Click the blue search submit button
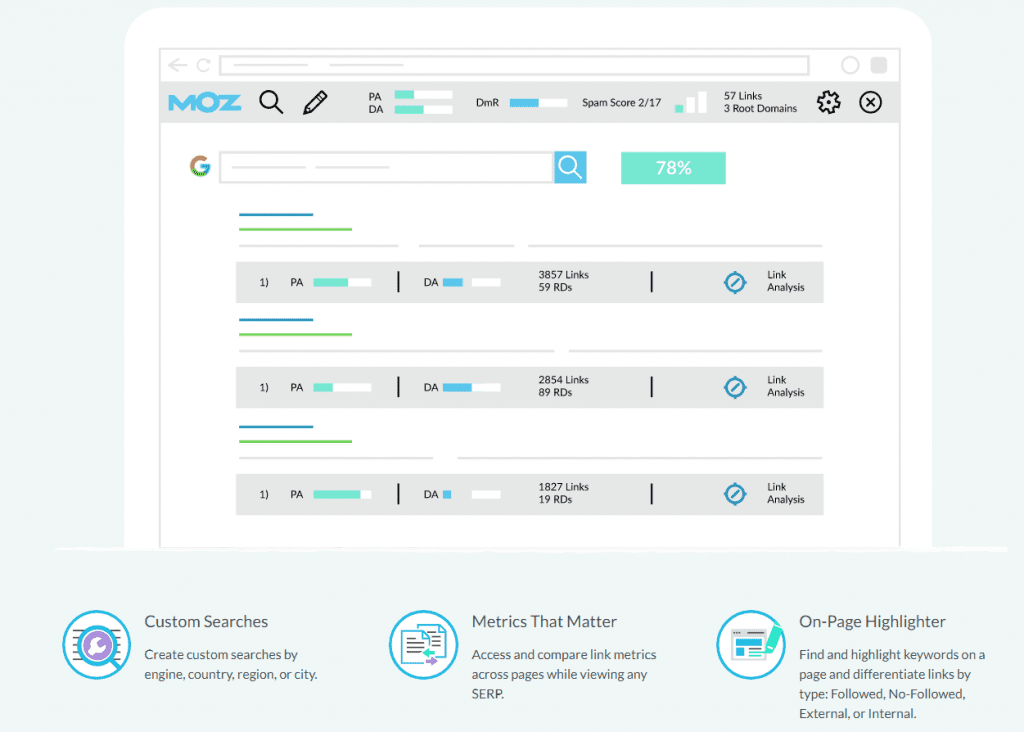This screenshot has height=732, width=1024. tap(570, 167)
